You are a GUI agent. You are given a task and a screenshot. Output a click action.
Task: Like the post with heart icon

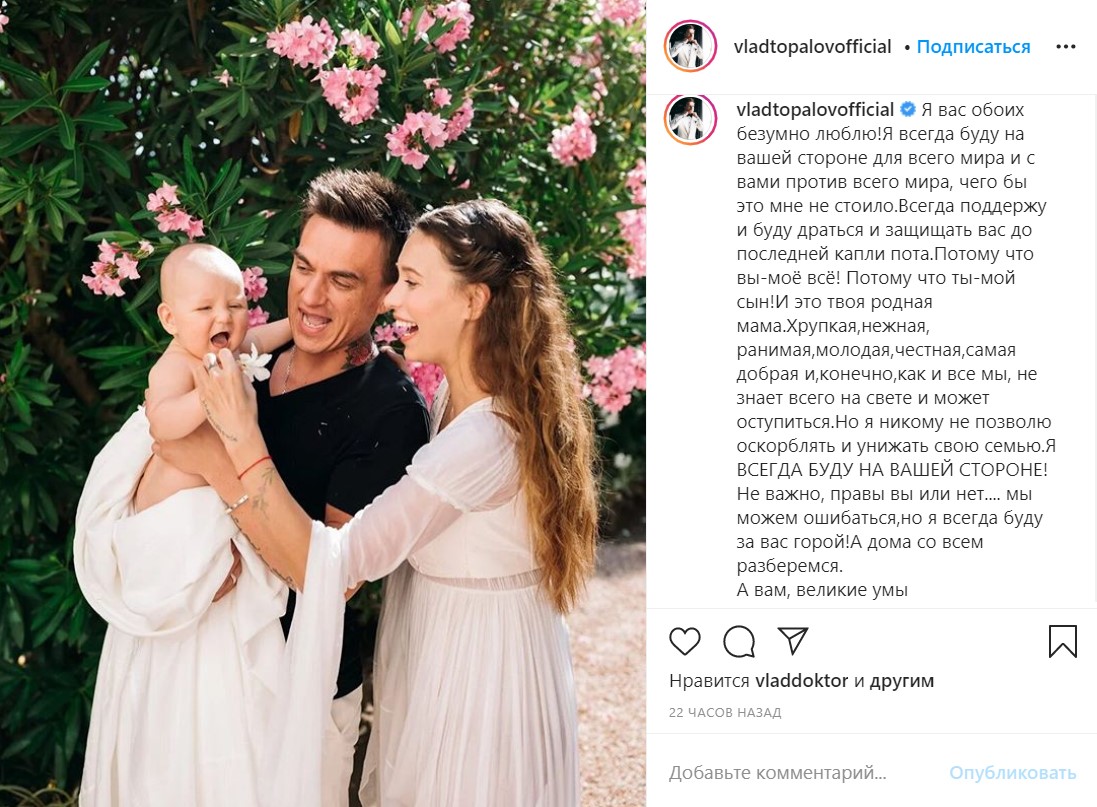[684, 641]
